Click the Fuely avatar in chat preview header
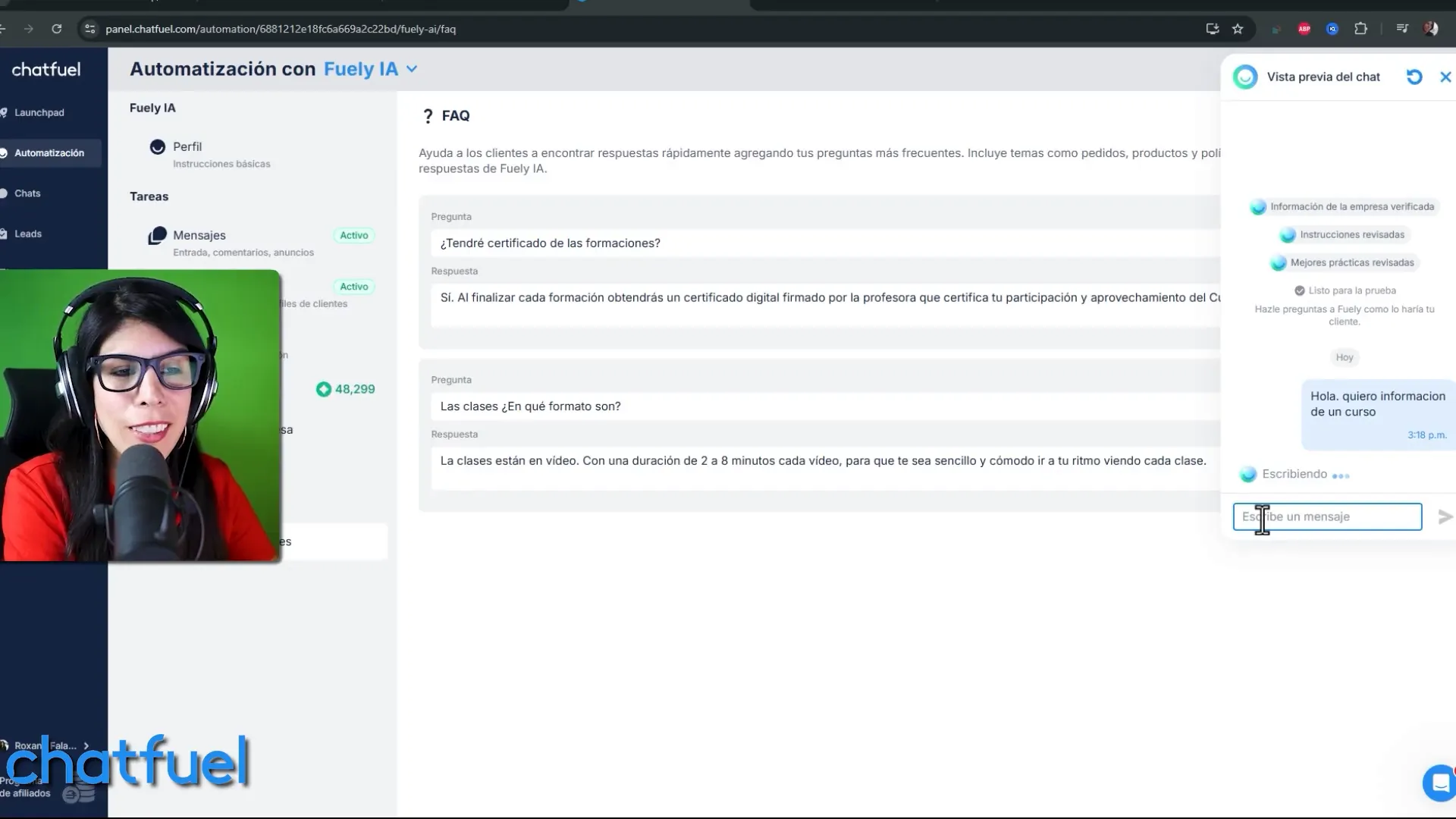The image size is (1456, 819). [1245, 77]
